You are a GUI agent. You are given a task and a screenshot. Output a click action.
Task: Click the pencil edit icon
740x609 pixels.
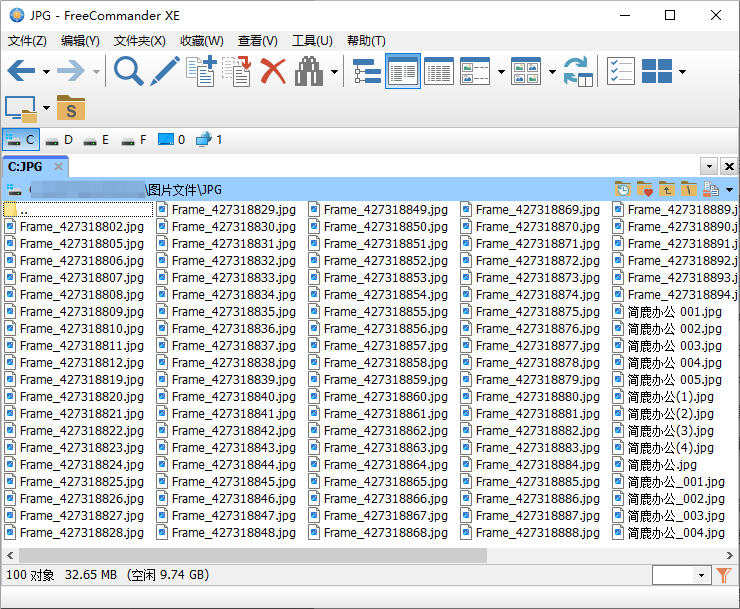coord(164,71)
